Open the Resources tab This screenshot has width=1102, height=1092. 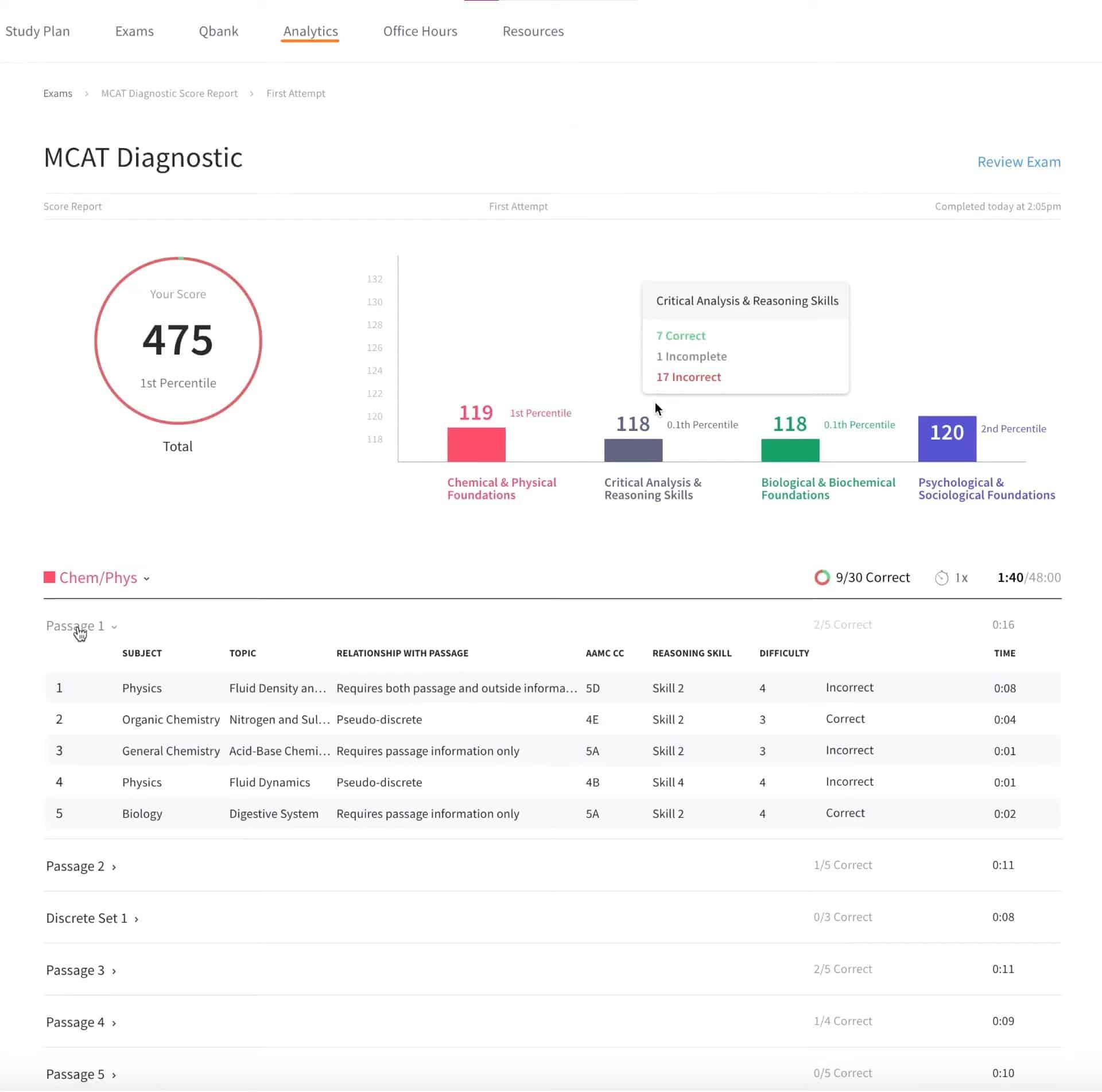coord(533,31)
